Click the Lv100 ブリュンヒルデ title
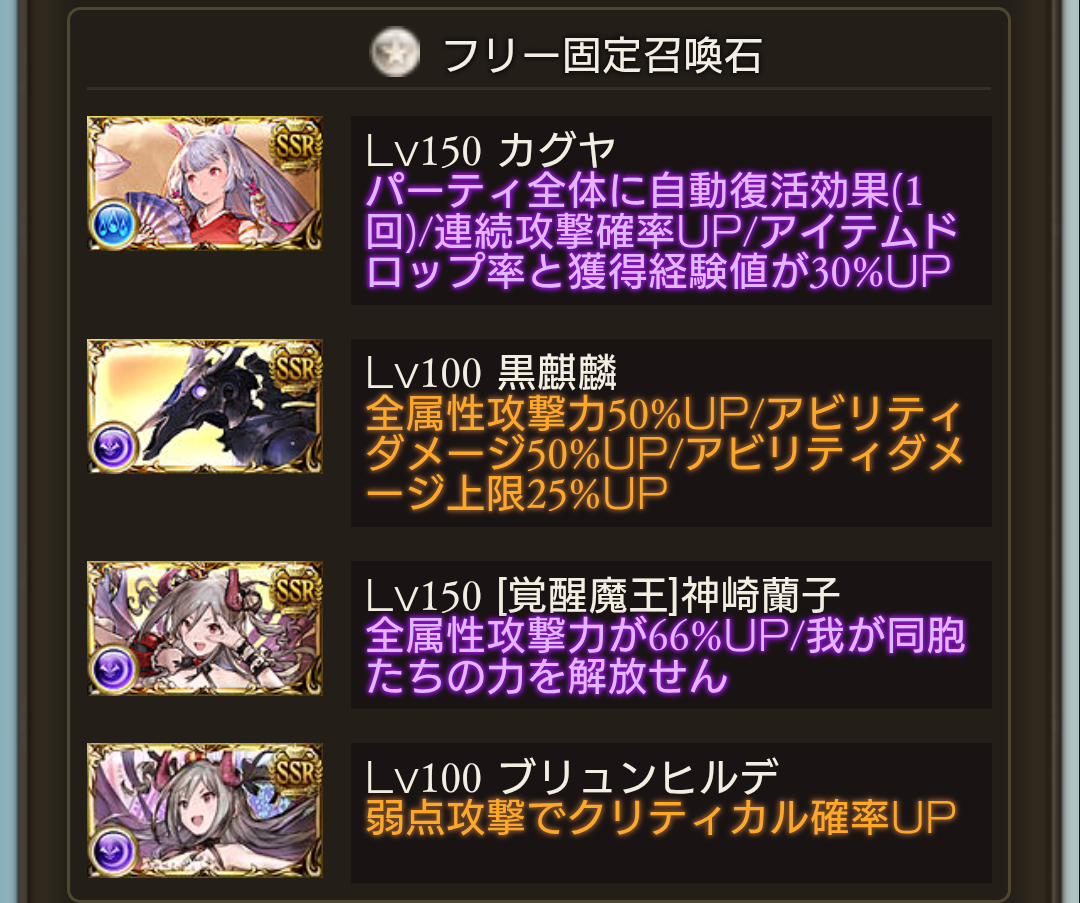The height and width of the screenshot is (903, 1080). [572, 777]
